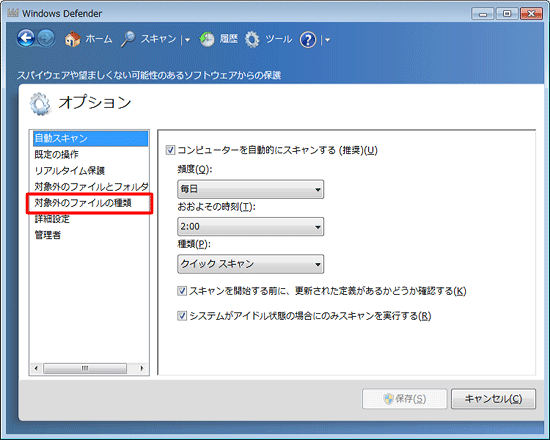This screenshot has height=440, width=550.
Task: Click the ツール toolbar label
Action: (x=278, y=39)
